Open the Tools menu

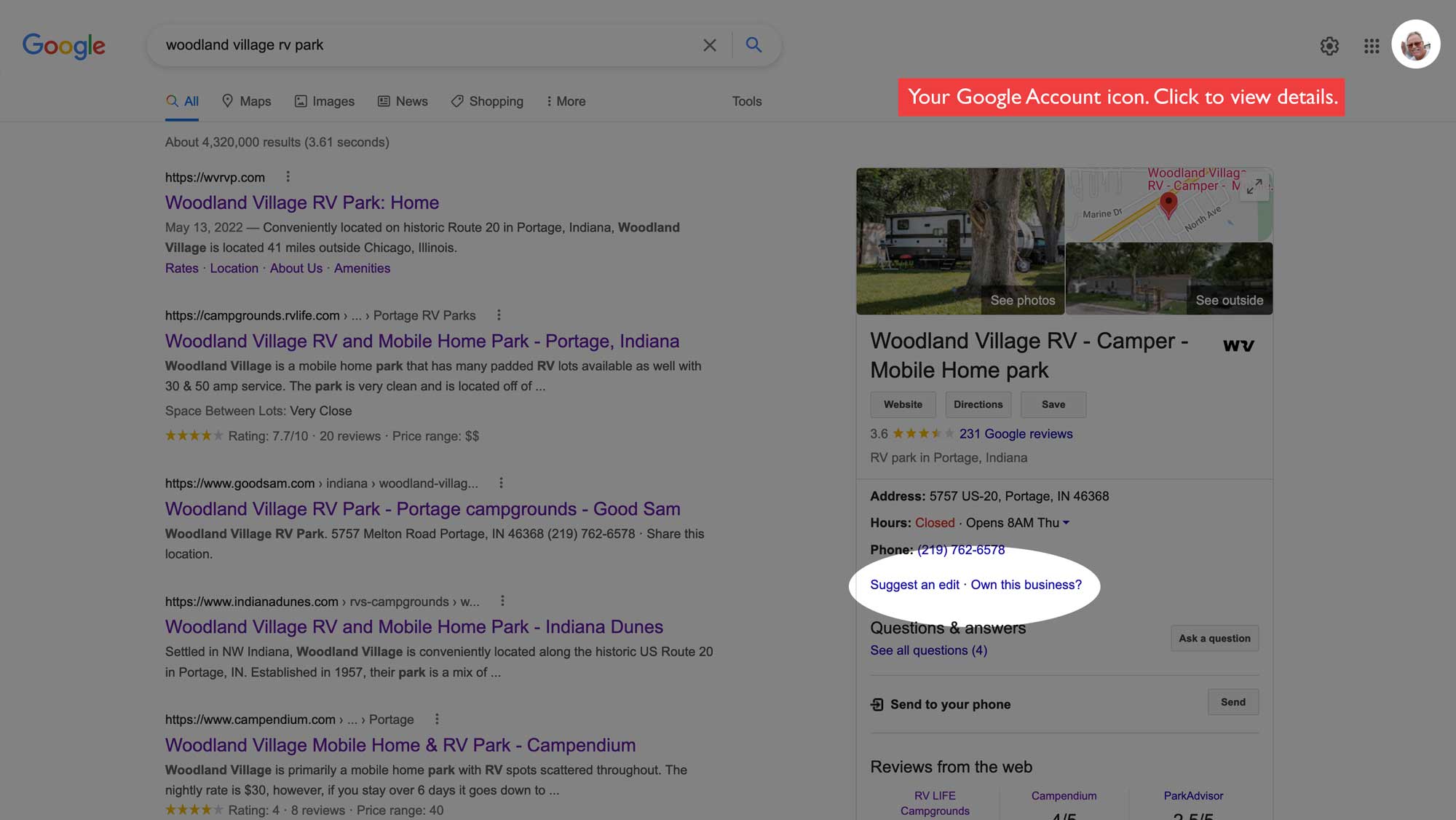pyautogui.click(x=747, y=101)
